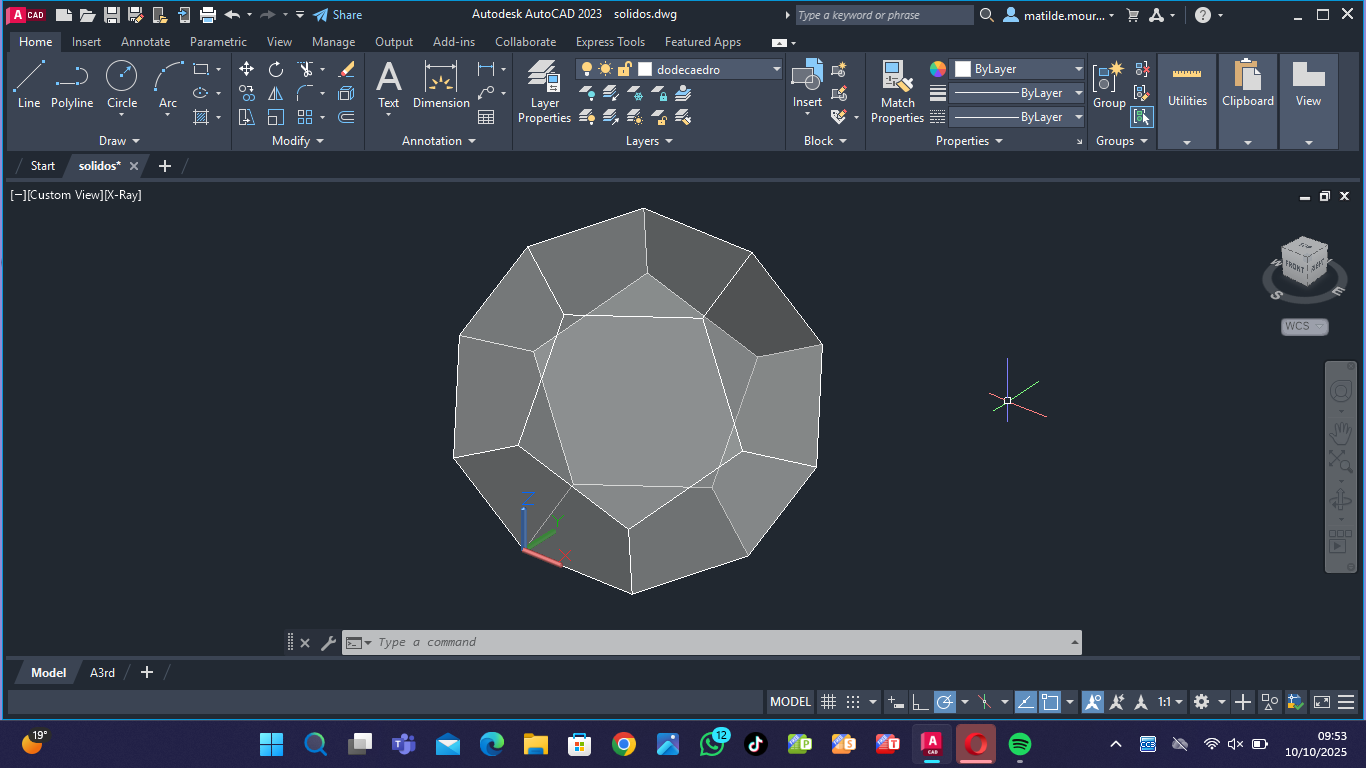
Task: Select the Line drawing tool
Action: [29, 84]
